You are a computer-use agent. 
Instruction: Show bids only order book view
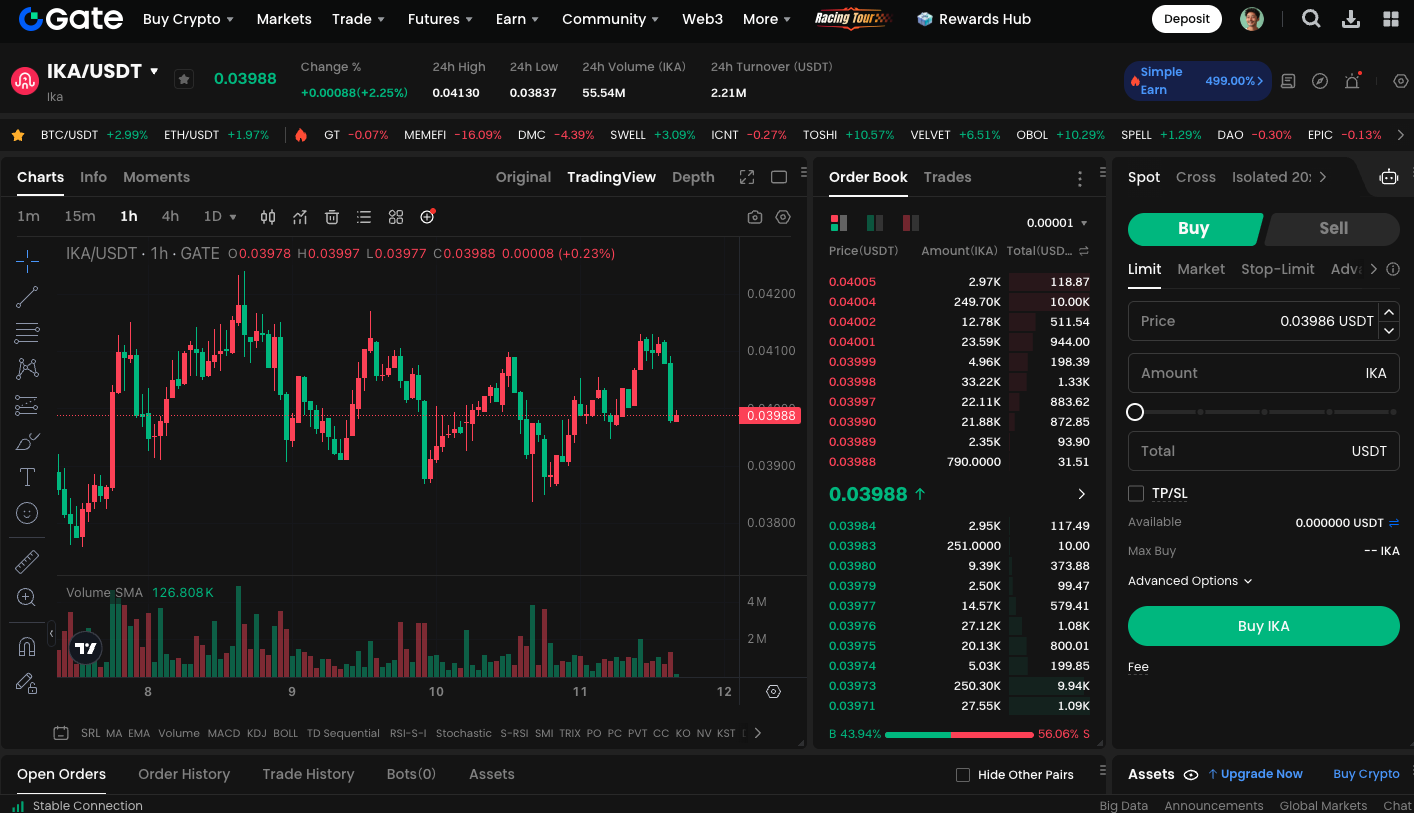[x=875, y=223]
